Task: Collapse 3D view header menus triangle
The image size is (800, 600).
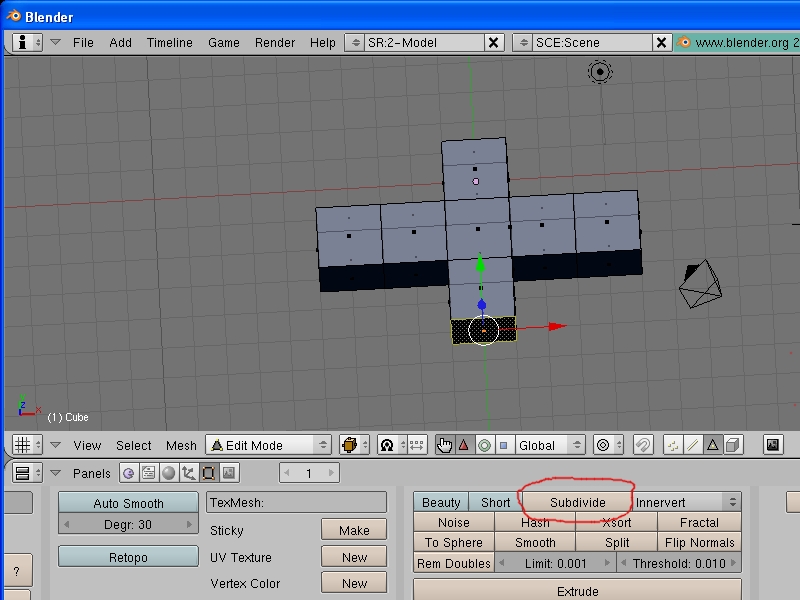Action: (x=56, y=445)
